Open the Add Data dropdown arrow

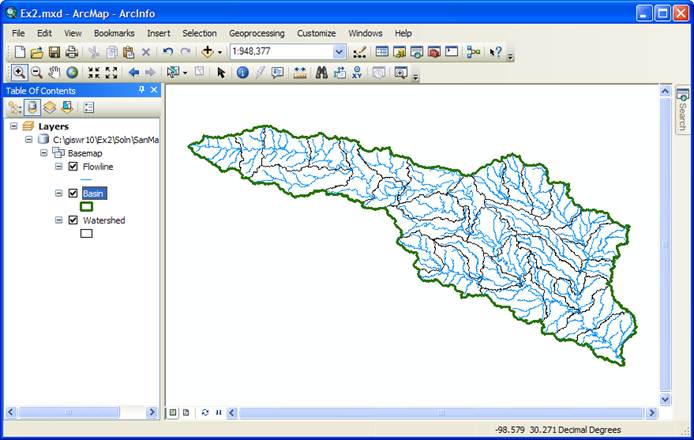(x=220, y=53)
